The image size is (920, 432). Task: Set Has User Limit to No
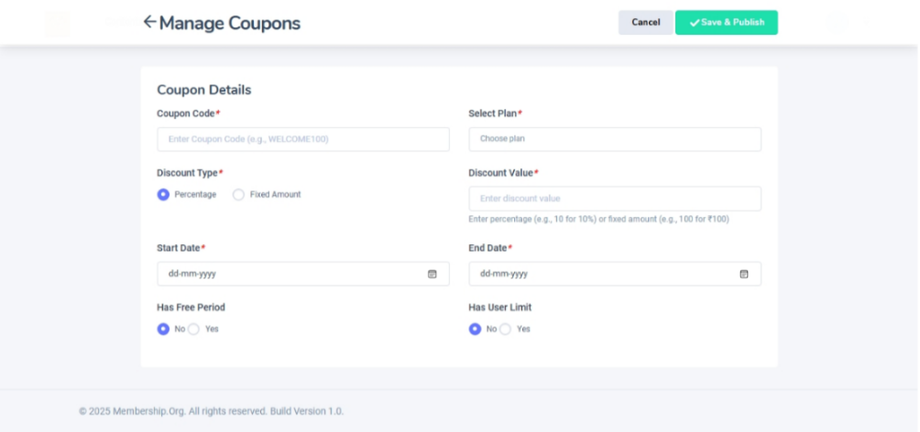click(475, 329)
